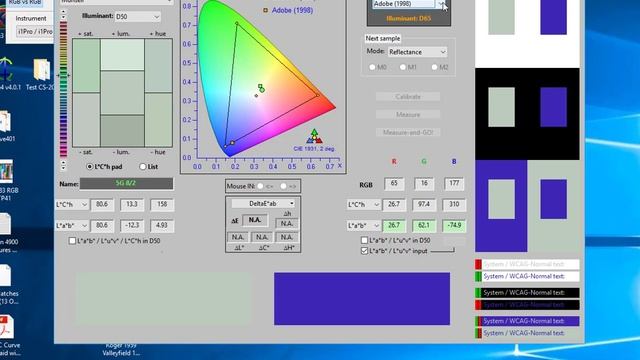Open the PDF 'Curve' file on desktop
This screenshot has width=640, height=360.
coord(7,336)
